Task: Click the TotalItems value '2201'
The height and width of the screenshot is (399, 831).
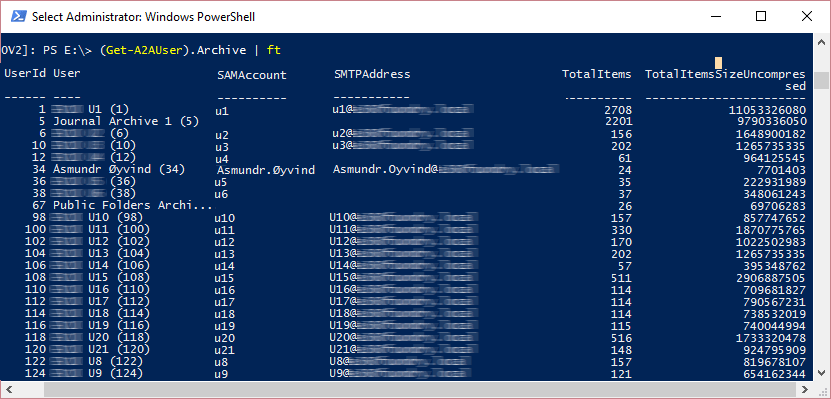Action: point(618,122)
